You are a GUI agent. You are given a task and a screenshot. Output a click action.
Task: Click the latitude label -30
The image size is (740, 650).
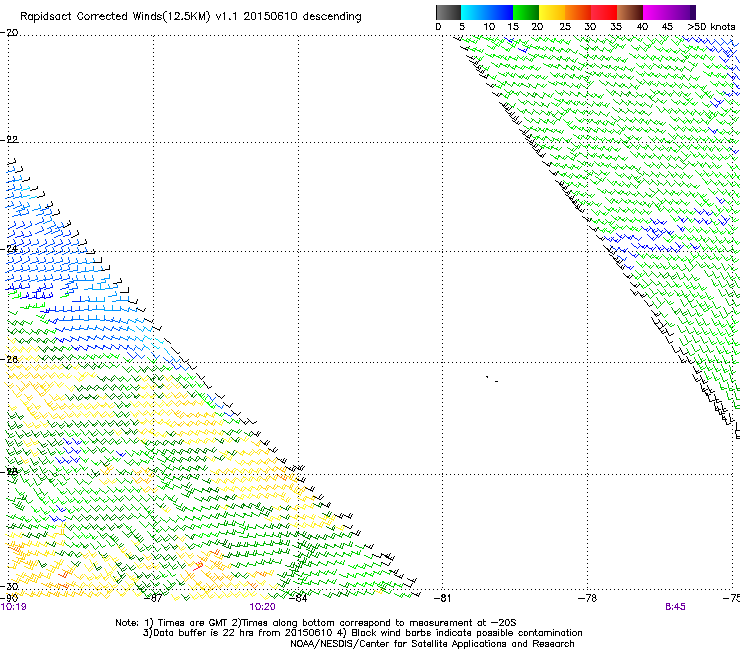click(9, 586)
